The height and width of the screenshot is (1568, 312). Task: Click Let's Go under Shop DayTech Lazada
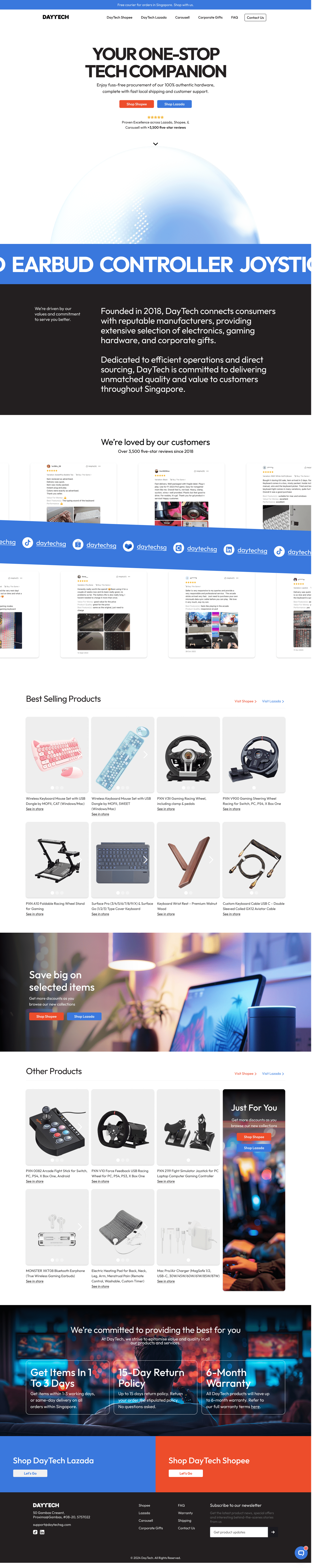[30, 1473]
